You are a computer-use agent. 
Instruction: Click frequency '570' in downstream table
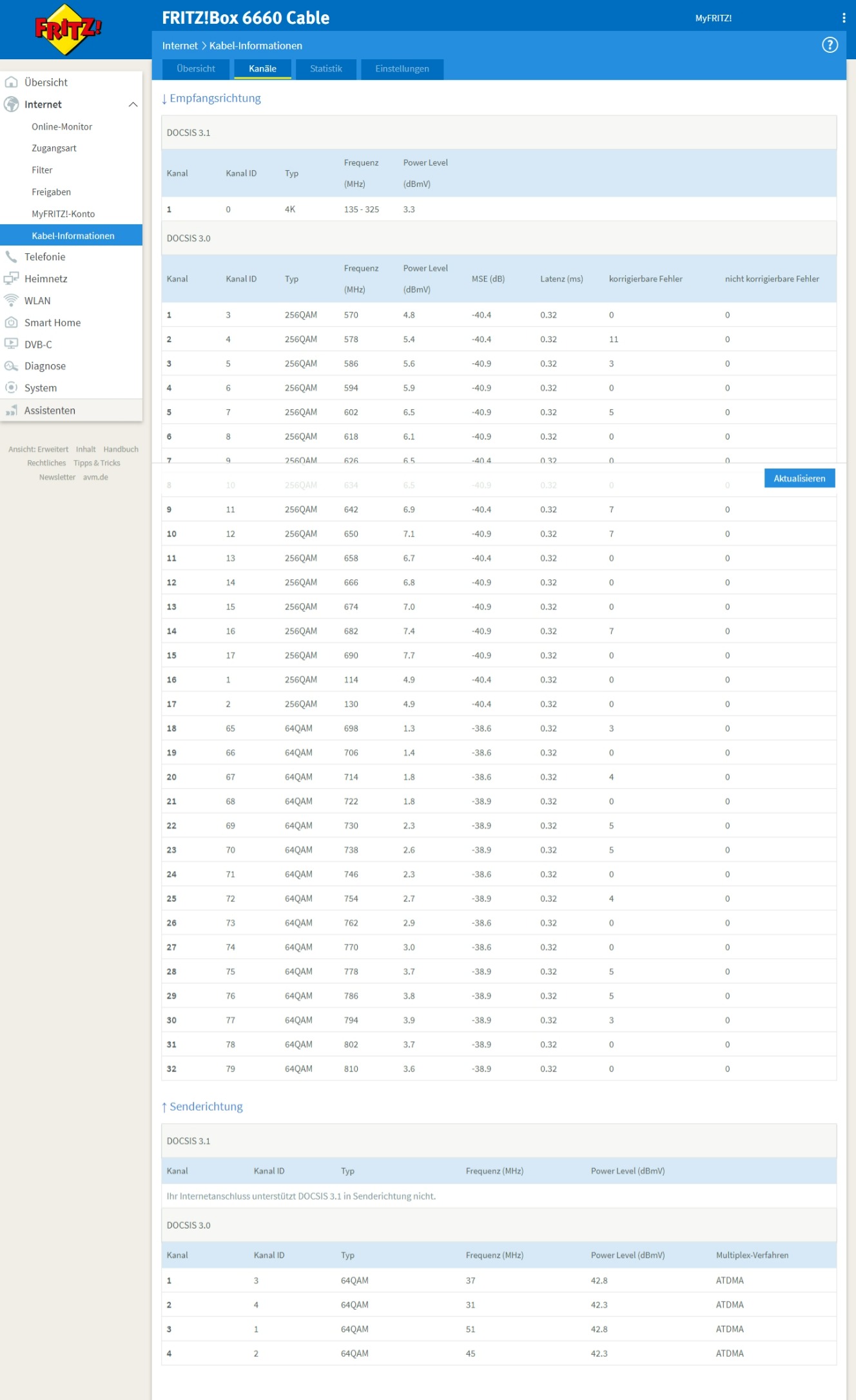[351, 315]
